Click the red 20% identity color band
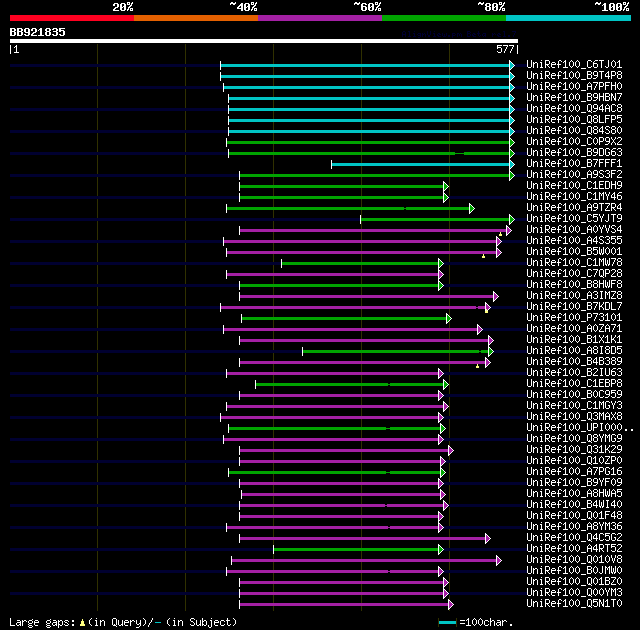This screenshot has height=630, width=640. pos(72,18)
